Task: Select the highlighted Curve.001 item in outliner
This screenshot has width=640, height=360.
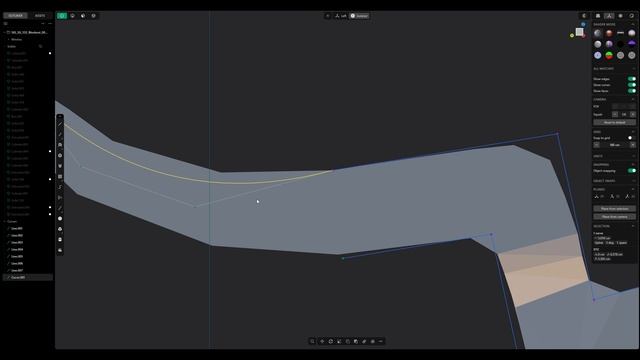Action: click(28, 277)
